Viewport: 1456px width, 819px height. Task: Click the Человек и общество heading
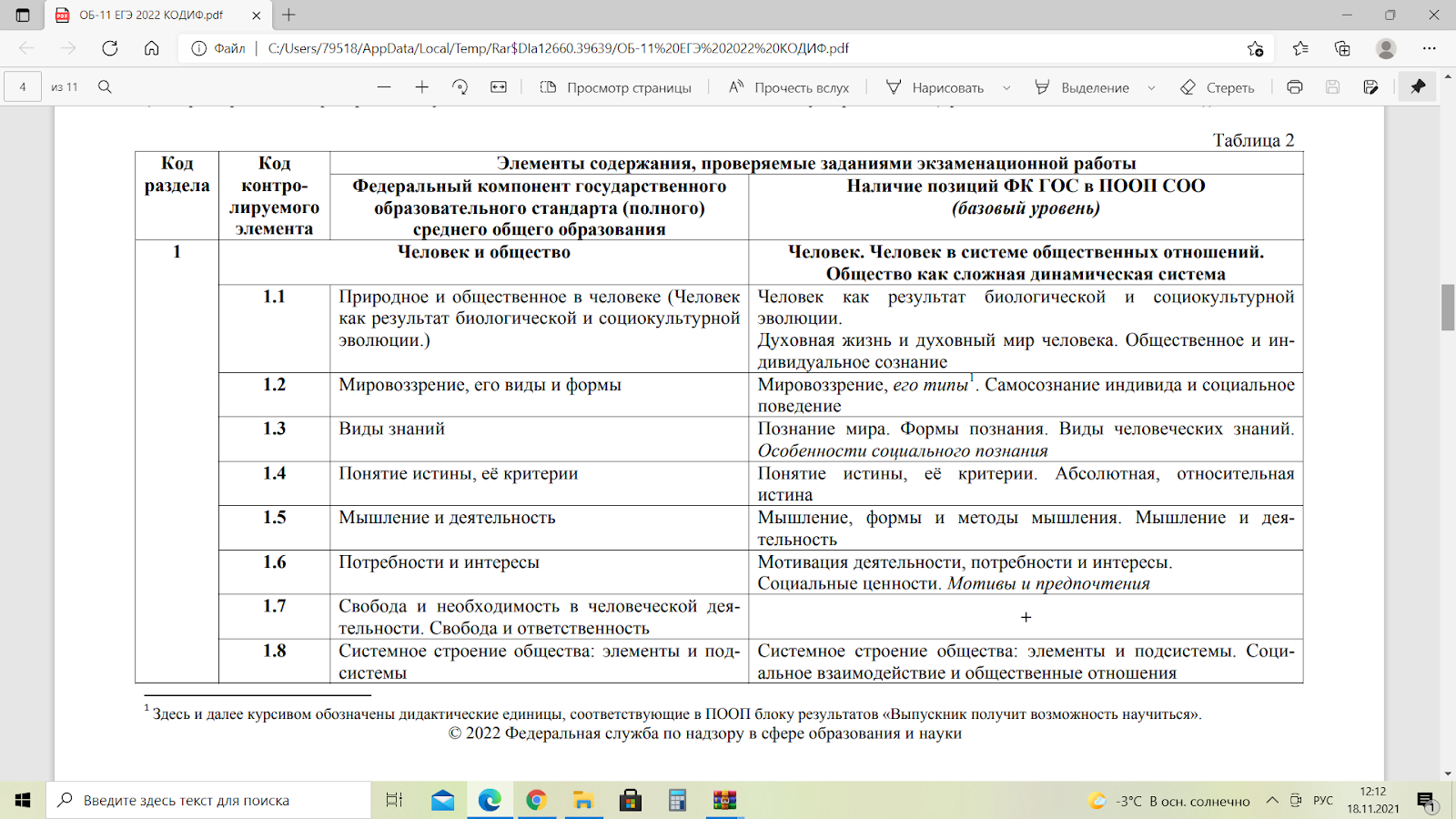click(x=484, y=252)
